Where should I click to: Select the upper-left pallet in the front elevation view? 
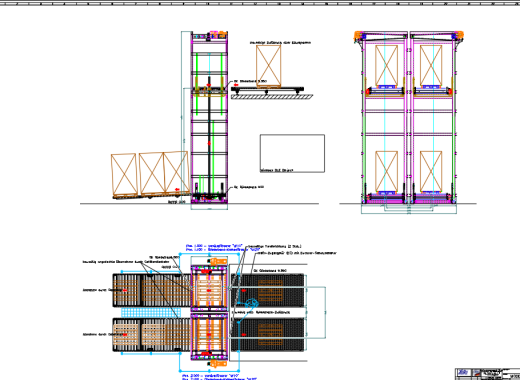[387, 66]
